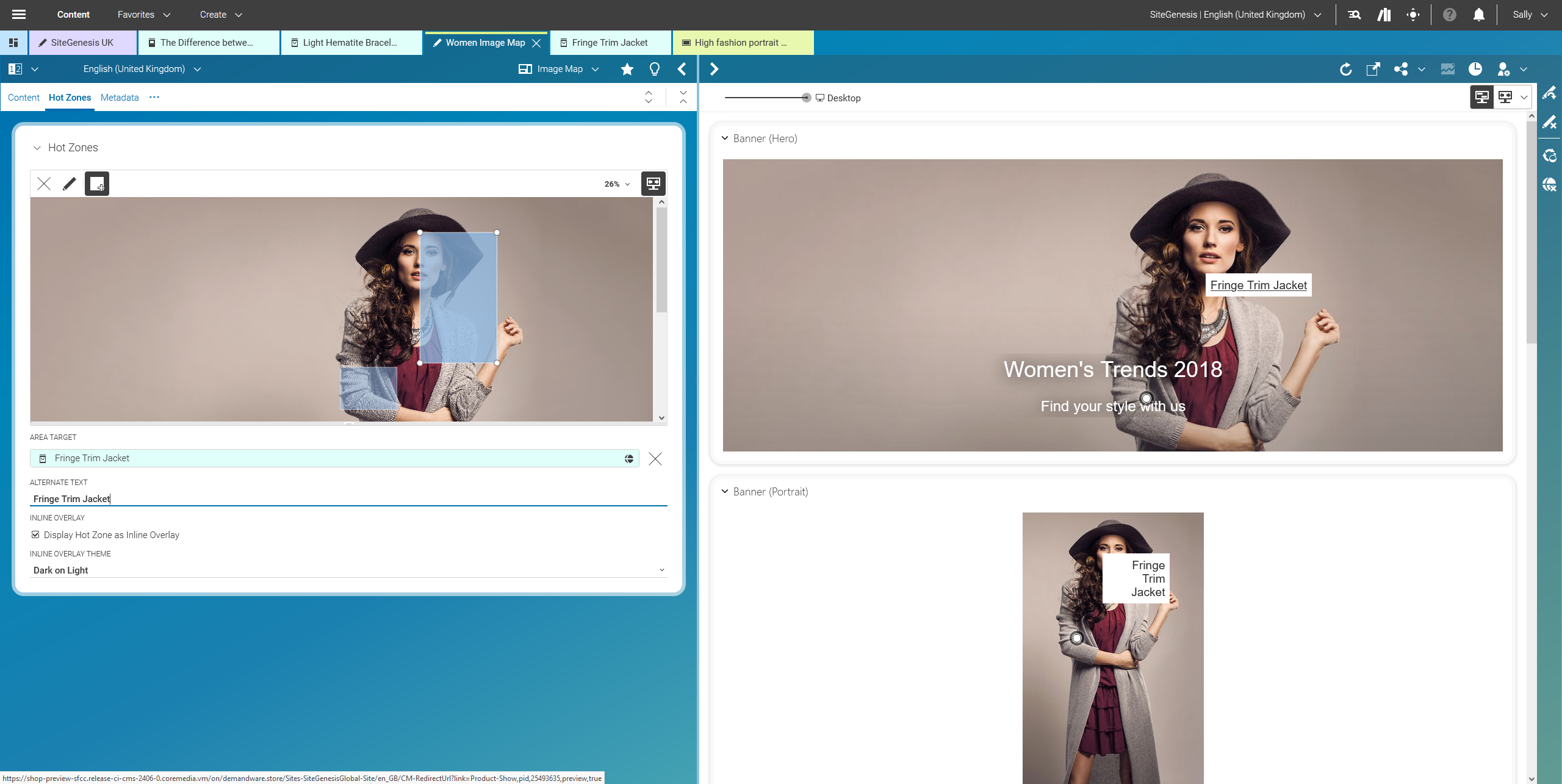Open the Create menu

click(x=220, y=14)
